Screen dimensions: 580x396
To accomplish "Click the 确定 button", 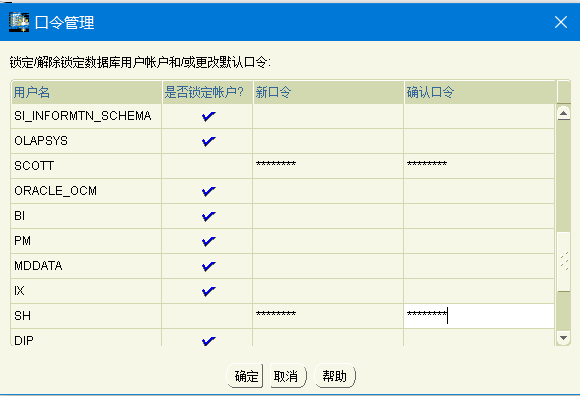I will [245, 376].
